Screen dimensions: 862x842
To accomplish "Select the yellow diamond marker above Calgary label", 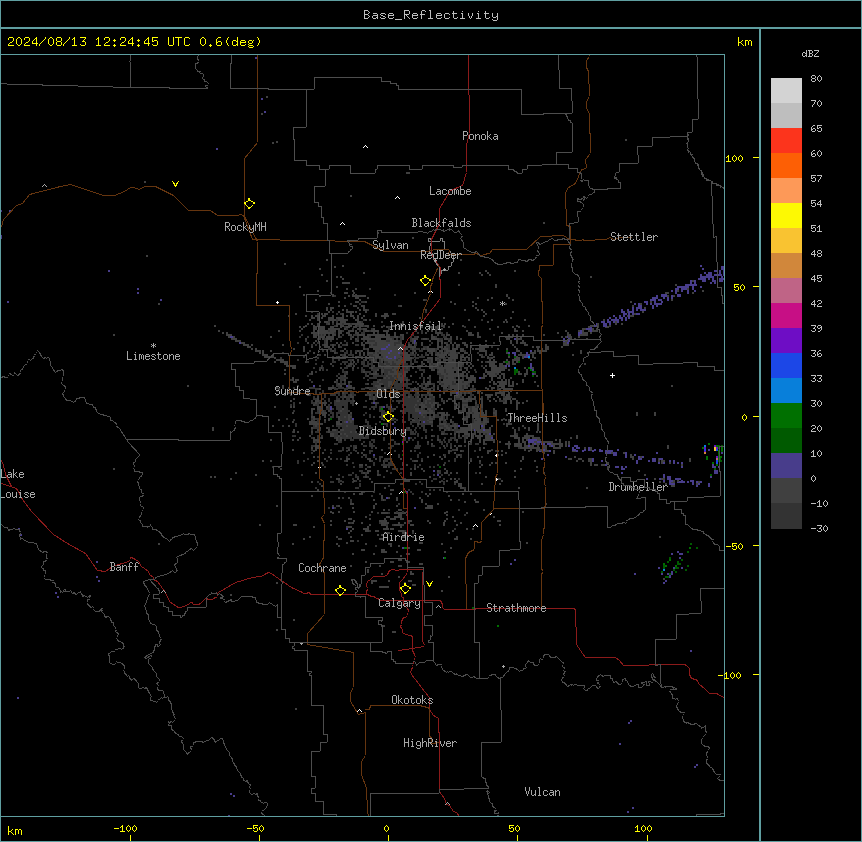I will click(405, 589).
